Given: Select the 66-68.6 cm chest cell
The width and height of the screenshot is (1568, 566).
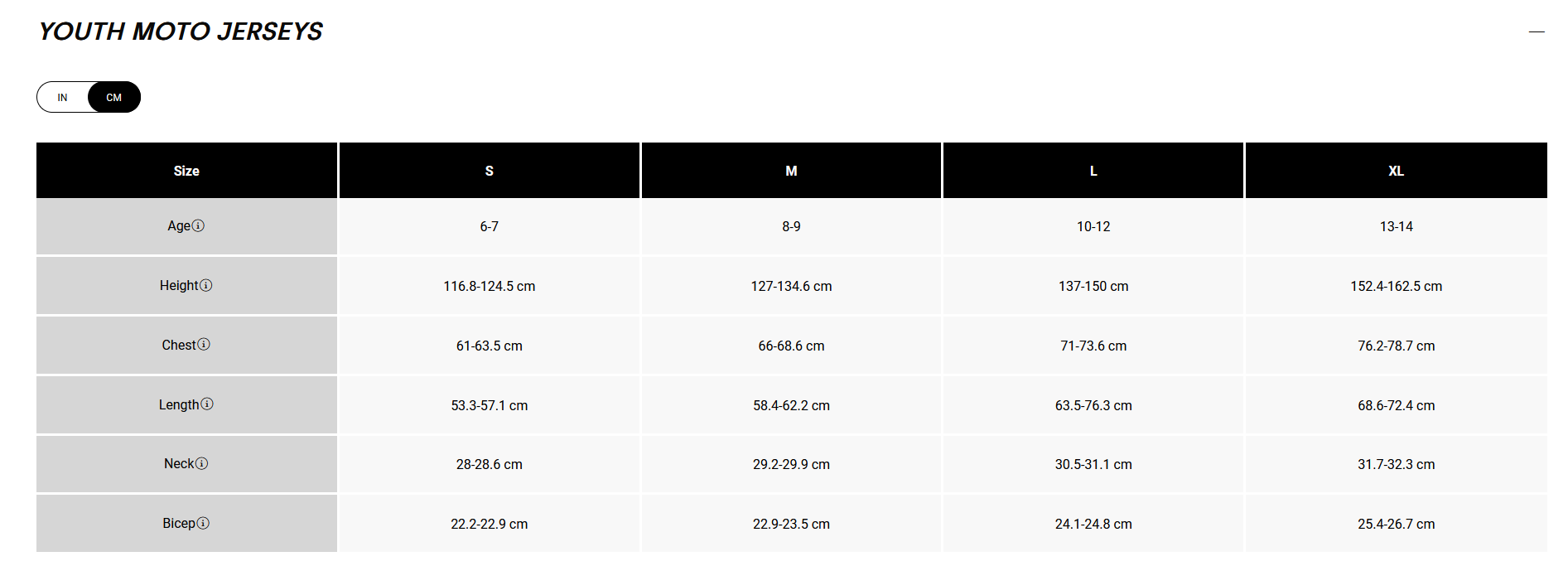Looking at the screenshot, I should [x=791, y=346].
